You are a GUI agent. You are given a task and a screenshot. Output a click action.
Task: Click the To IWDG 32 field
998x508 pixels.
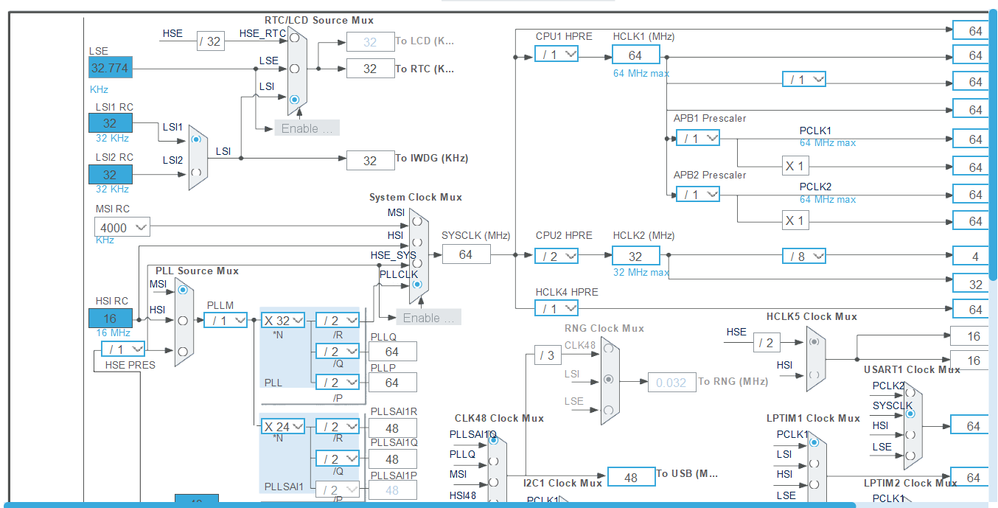click(x=370, y=160)
